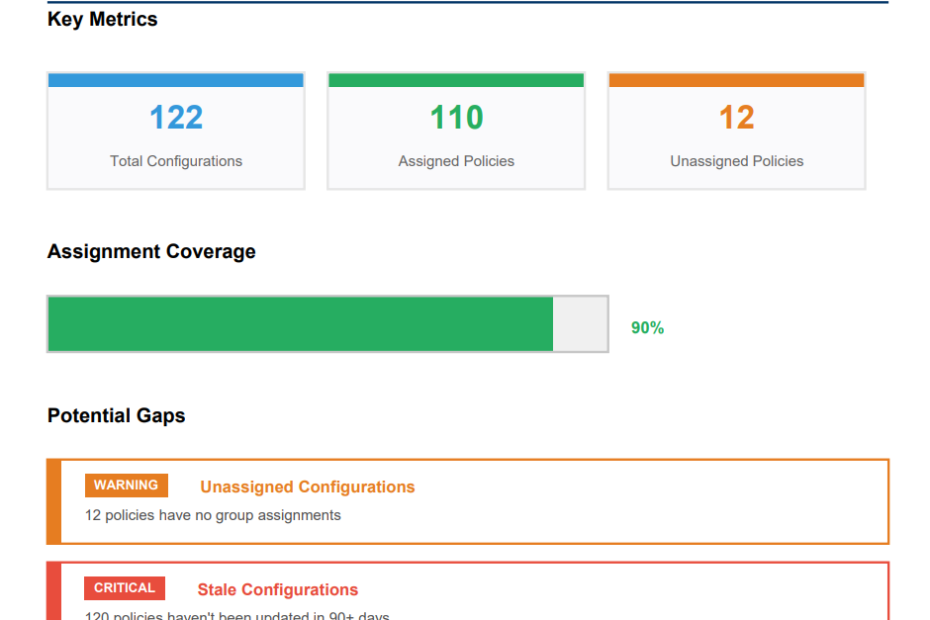The height and width of the screenshot is (620, 930).
Task: Click the green bar atop Assigned Policies card
Action: (x=456, y=80)
